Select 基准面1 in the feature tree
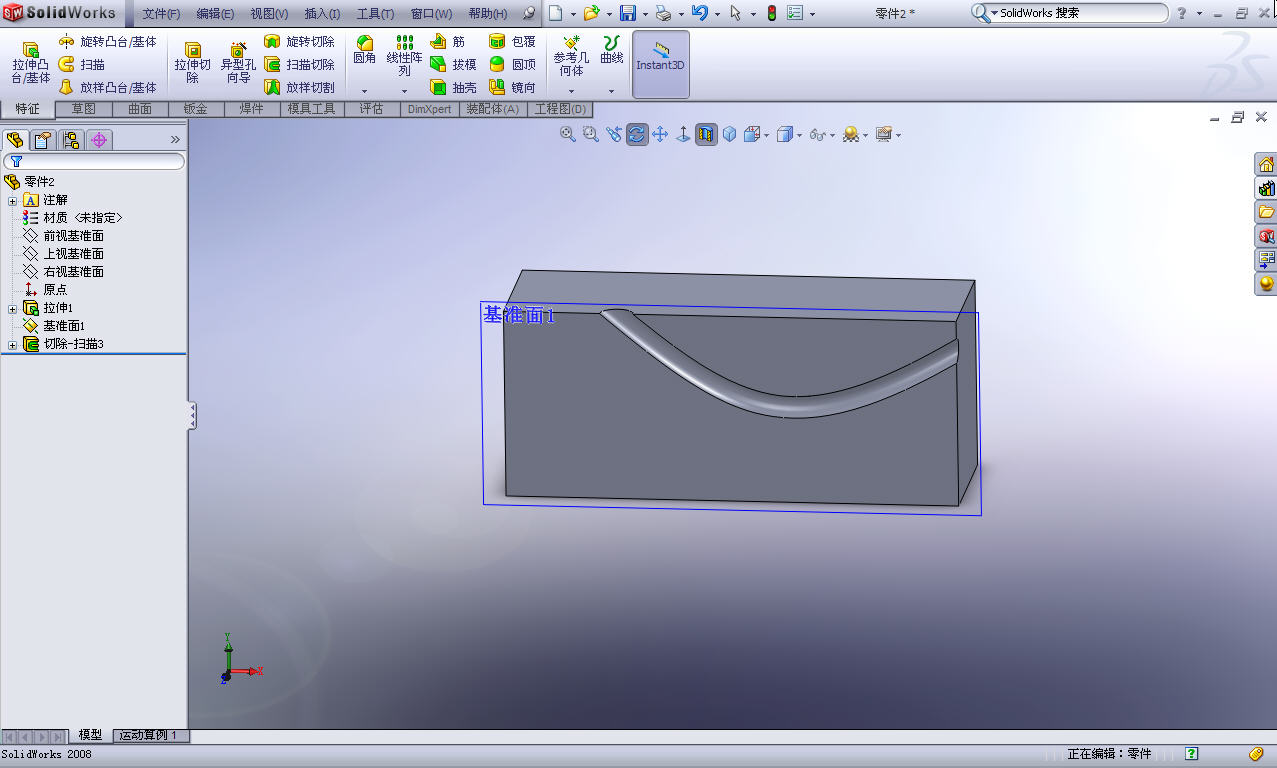Screen dimensions: 1277x768 (x=55, y=326)
